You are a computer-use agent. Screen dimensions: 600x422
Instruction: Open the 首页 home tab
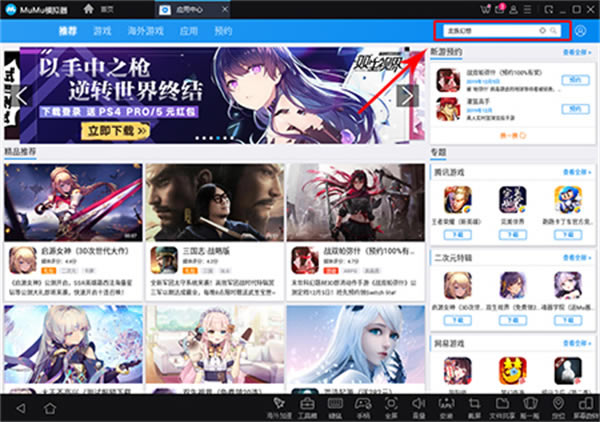pos(99,9)
